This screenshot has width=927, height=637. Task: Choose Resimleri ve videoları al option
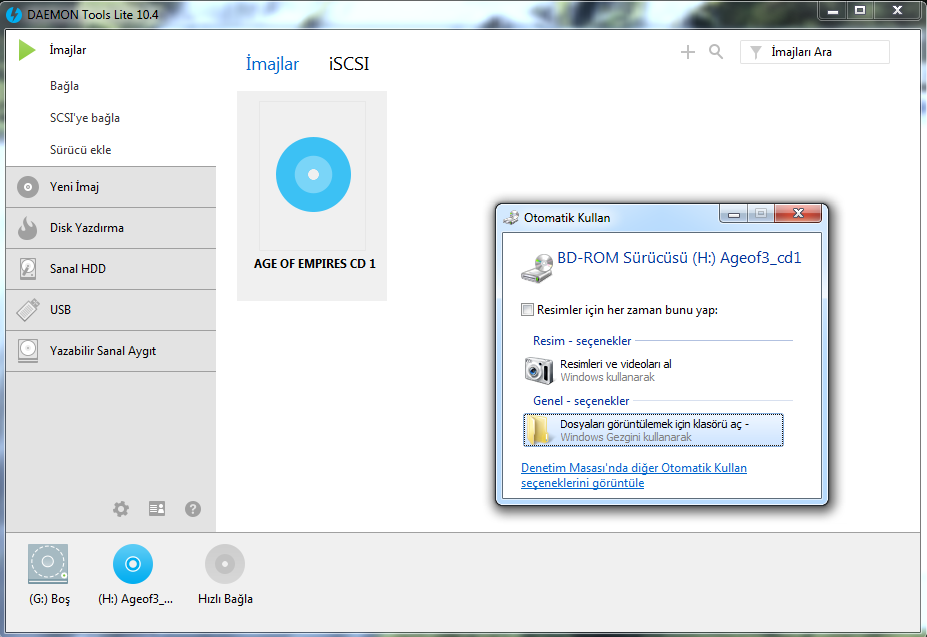653,370
